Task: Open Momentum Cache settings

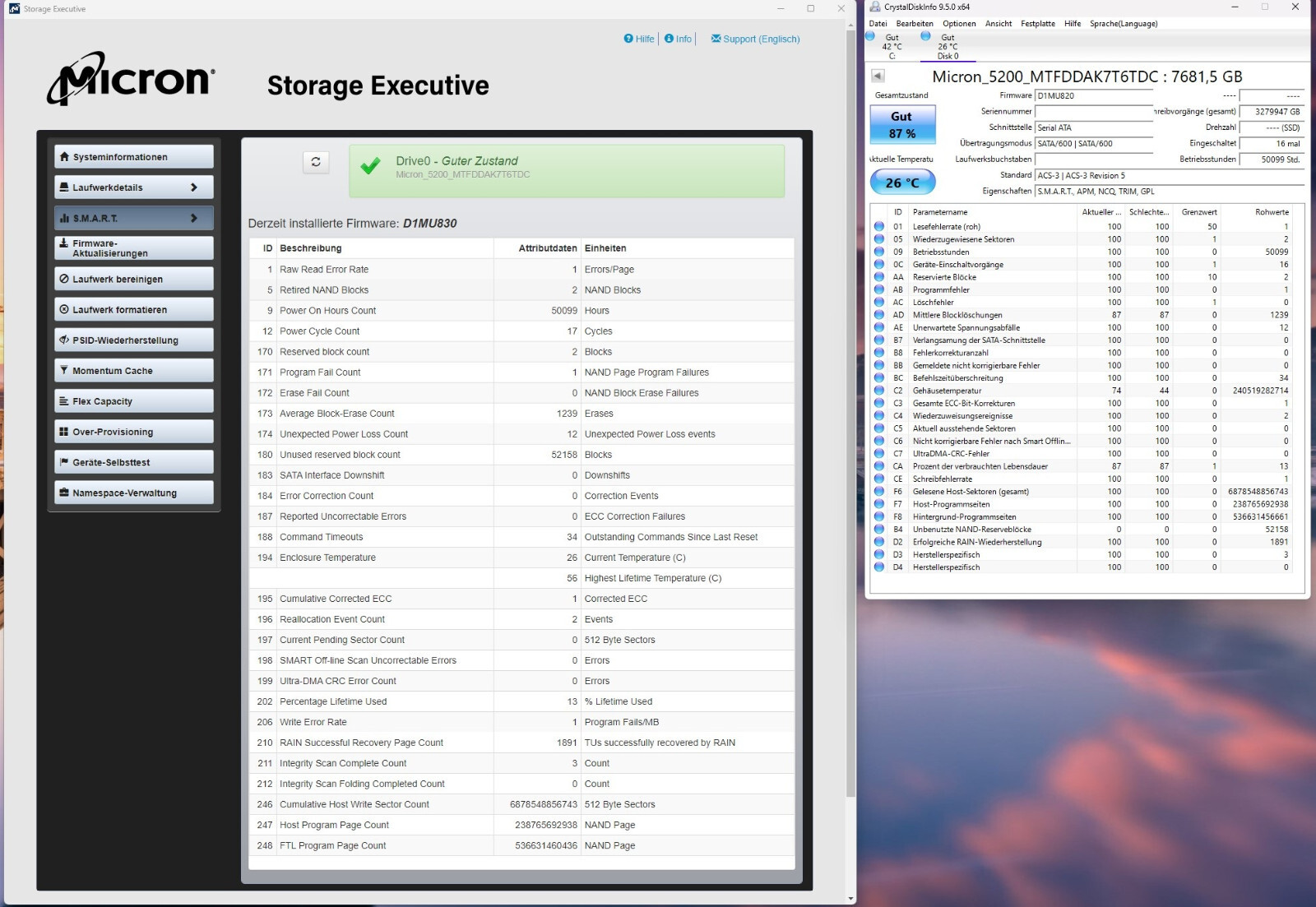Action: (134, 370)
